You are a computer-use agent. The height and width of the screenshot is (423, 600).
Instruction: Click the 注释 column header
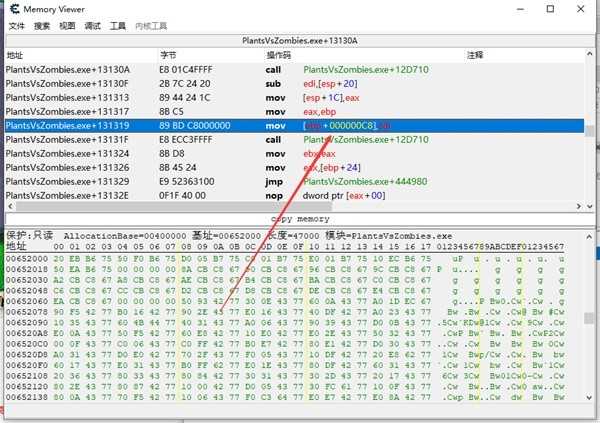coord(476,54)
